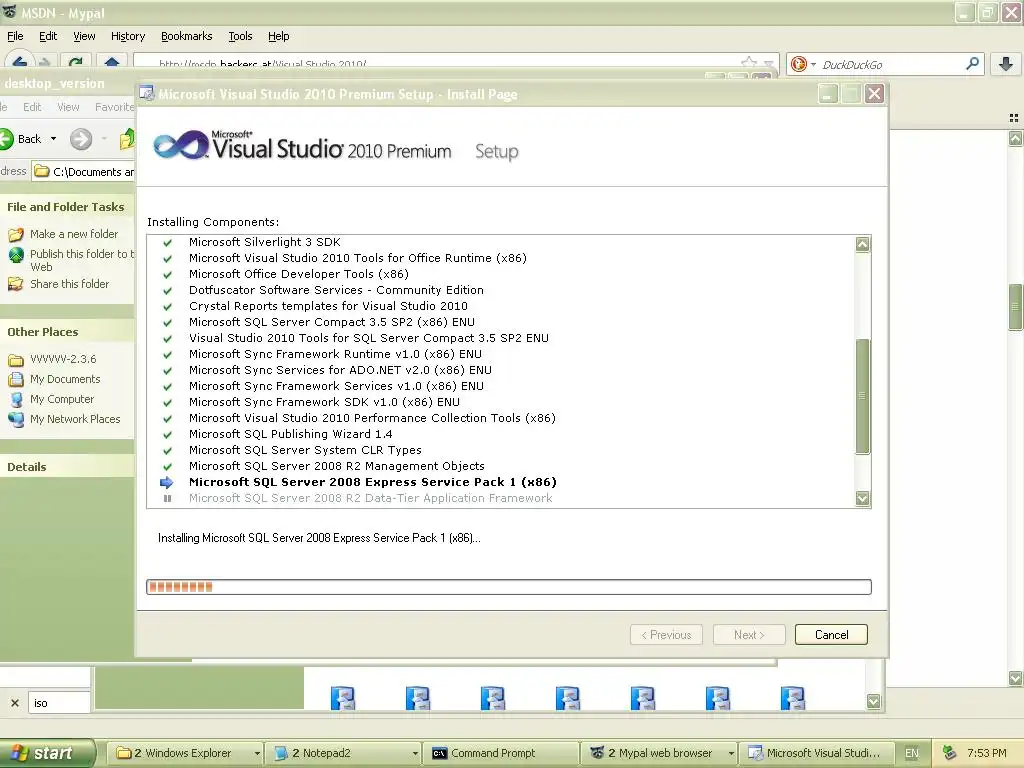
Task: Click the Mypal reload icon
Action: (75, 63)
